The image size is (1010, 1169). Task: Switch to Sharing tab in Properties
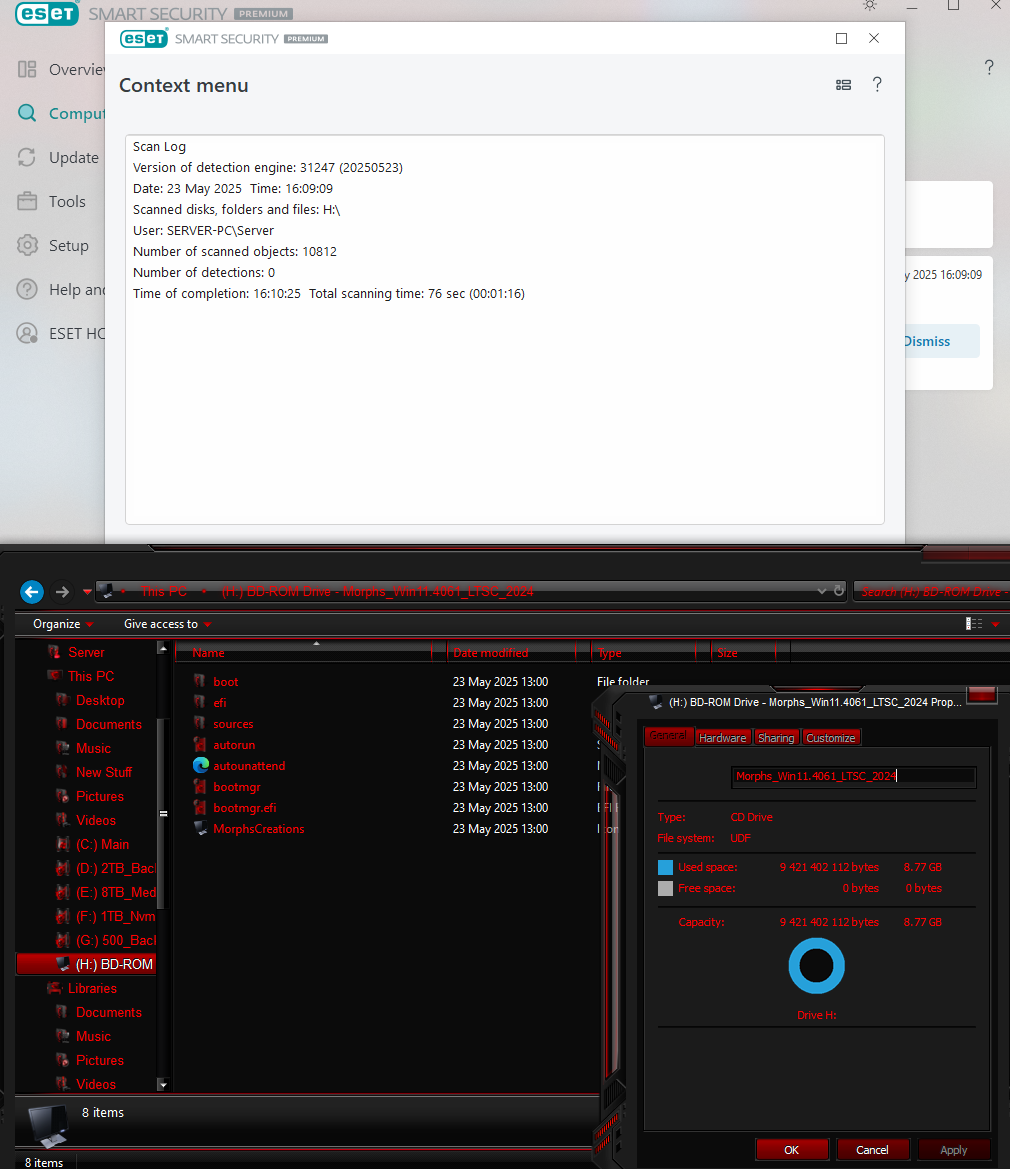click(x=776, y=737)
